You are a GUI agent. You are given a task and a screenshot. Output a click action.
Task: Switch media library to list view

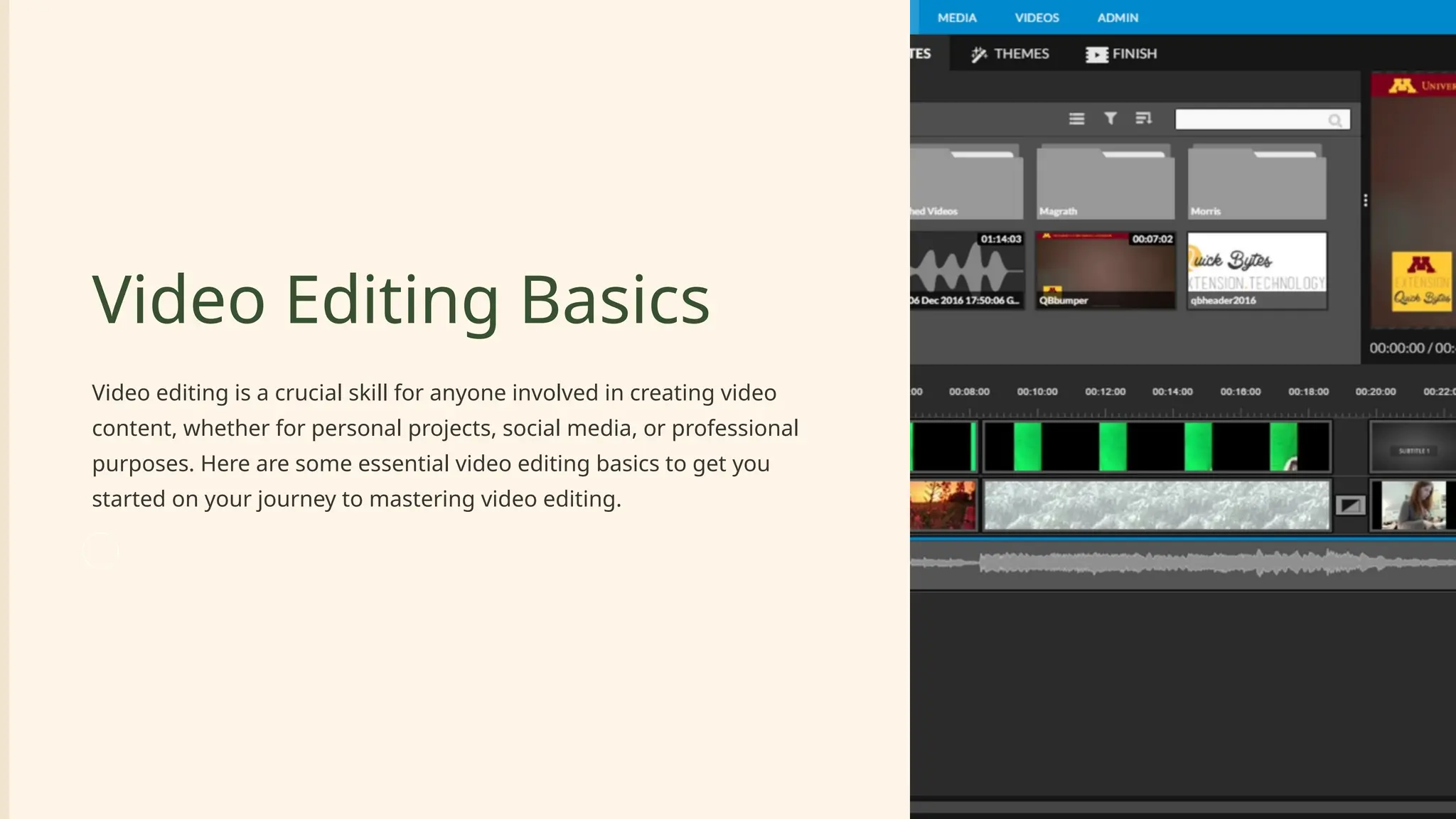(1076, 119)
